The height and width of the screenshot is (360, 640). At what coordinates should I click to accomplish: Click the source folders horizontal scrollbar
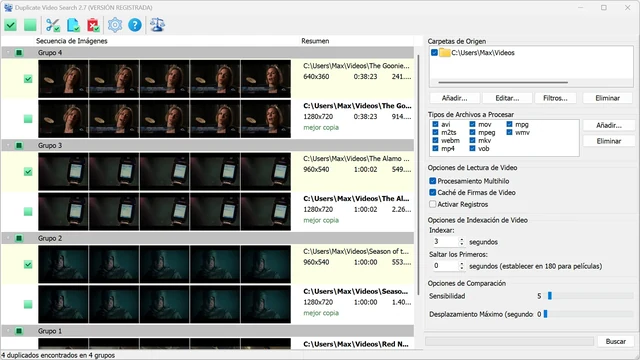coord(503,82)
